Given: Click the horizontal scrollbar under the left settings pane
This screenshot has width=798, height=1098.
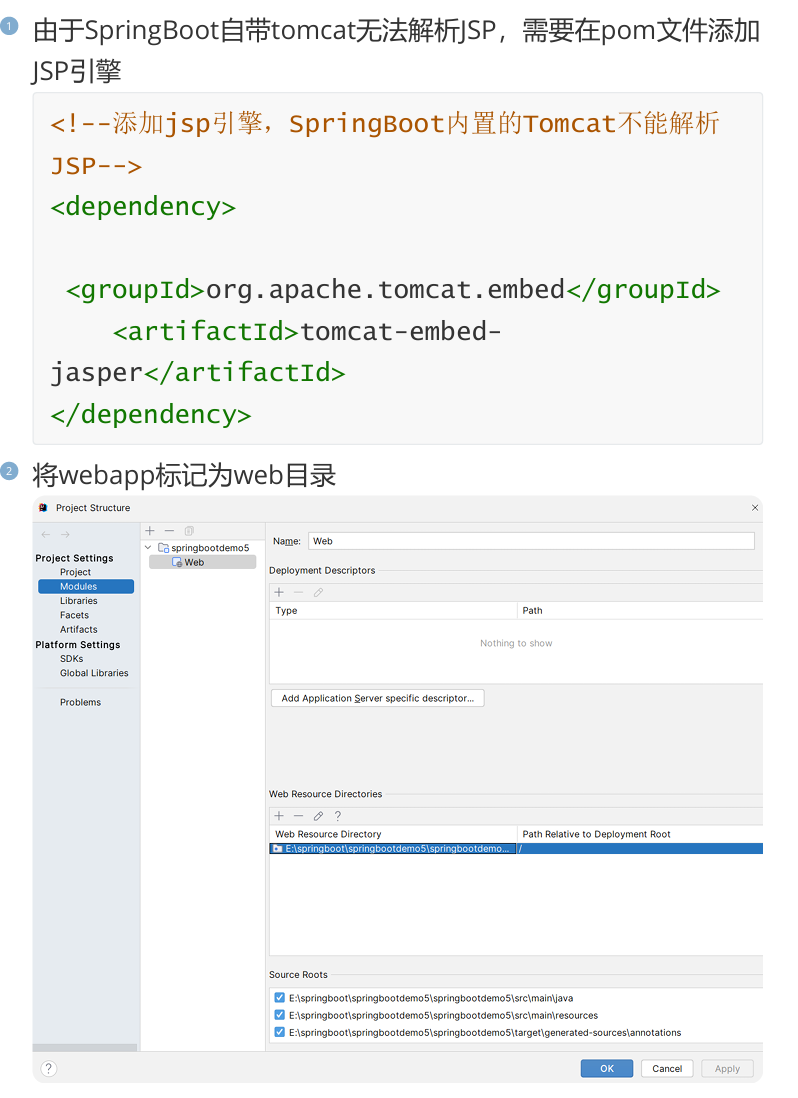Looking at the screenshot, I should (x=85, y=1048).
